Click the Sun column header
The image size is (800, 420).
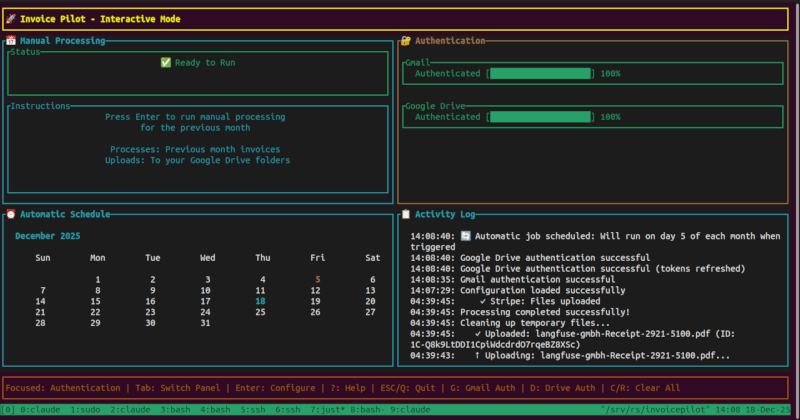tap(43, 258)
